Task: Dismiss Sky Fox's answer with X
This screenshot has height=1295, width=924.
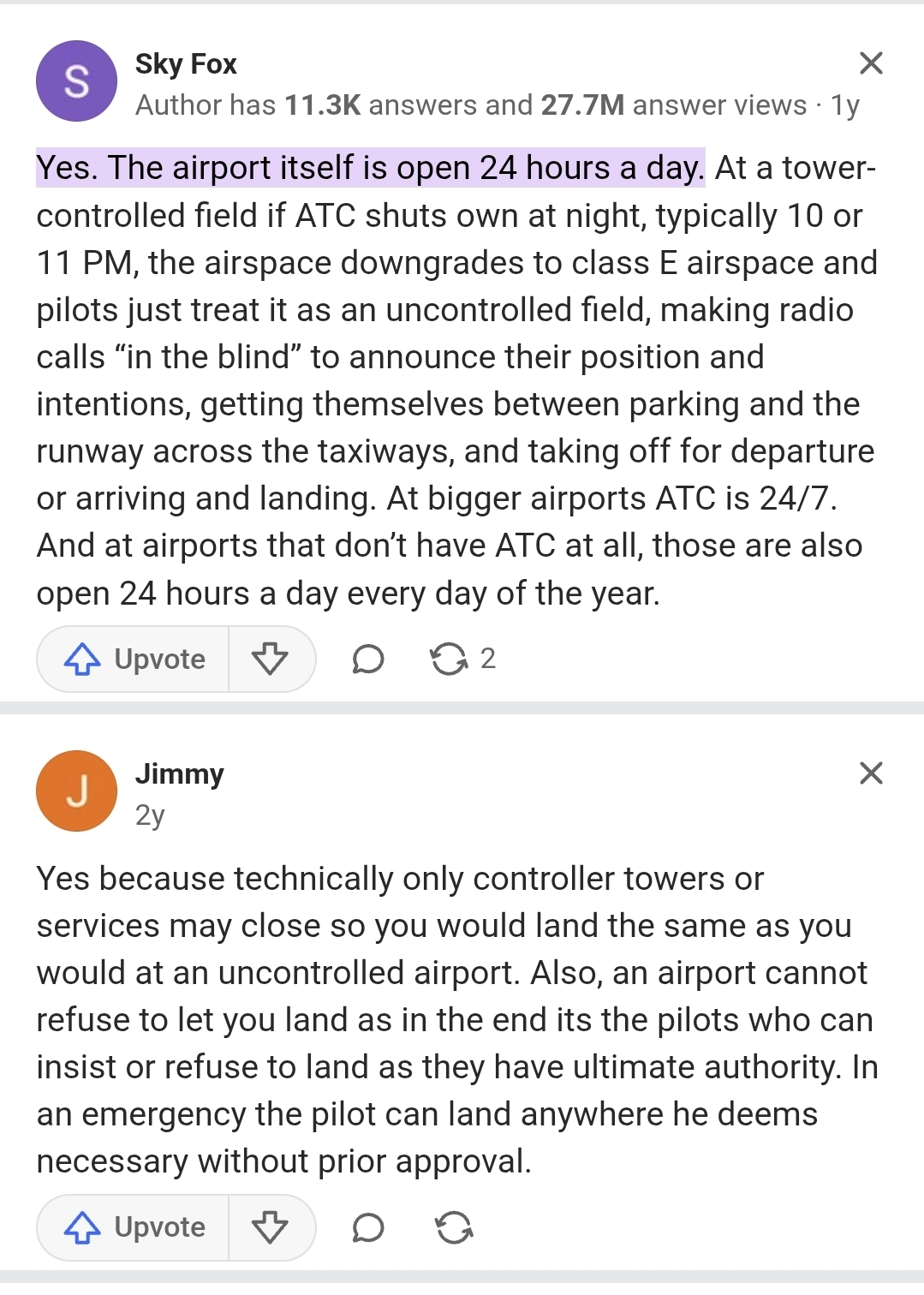Action: [x=871, y=63]
